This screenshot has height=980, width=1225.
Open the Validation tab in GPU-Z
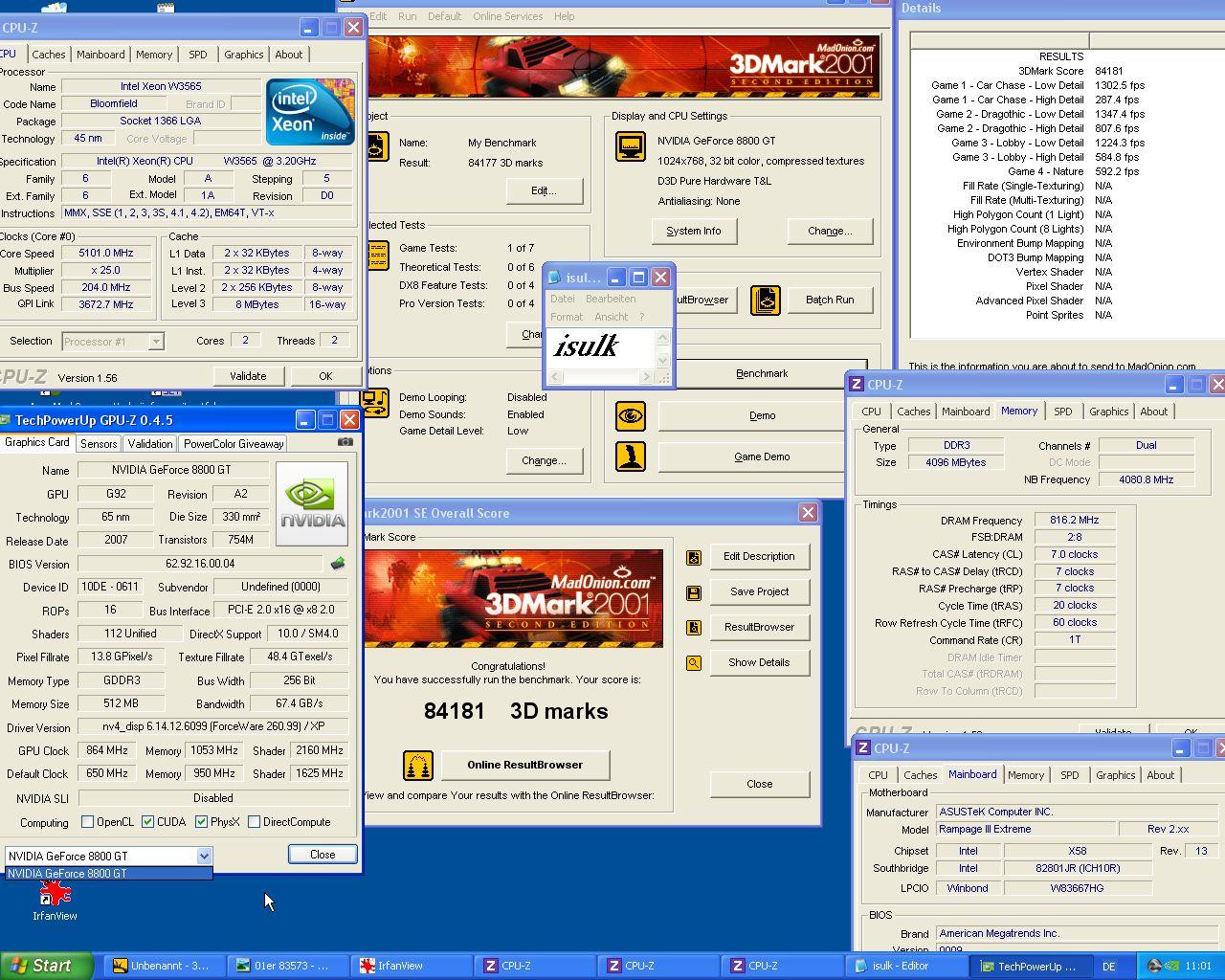coord(150,444)
